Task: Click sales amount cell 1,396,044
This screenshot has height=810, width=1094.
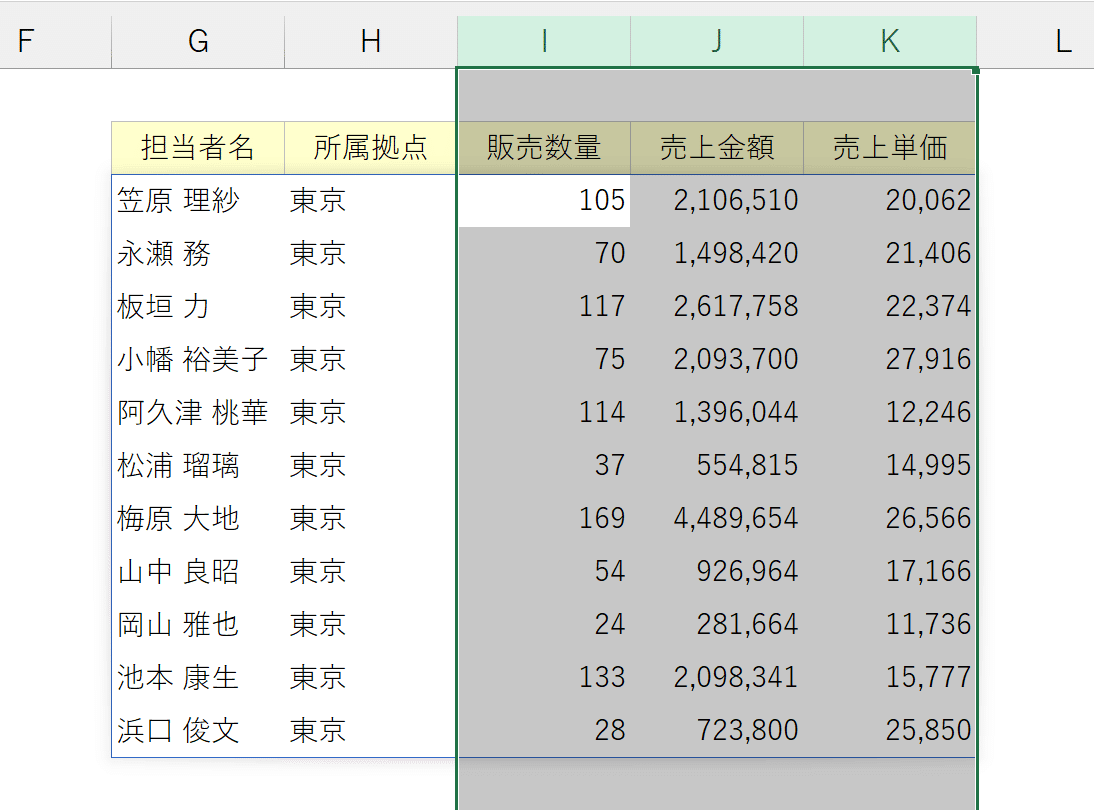Action: click(717, 412)
